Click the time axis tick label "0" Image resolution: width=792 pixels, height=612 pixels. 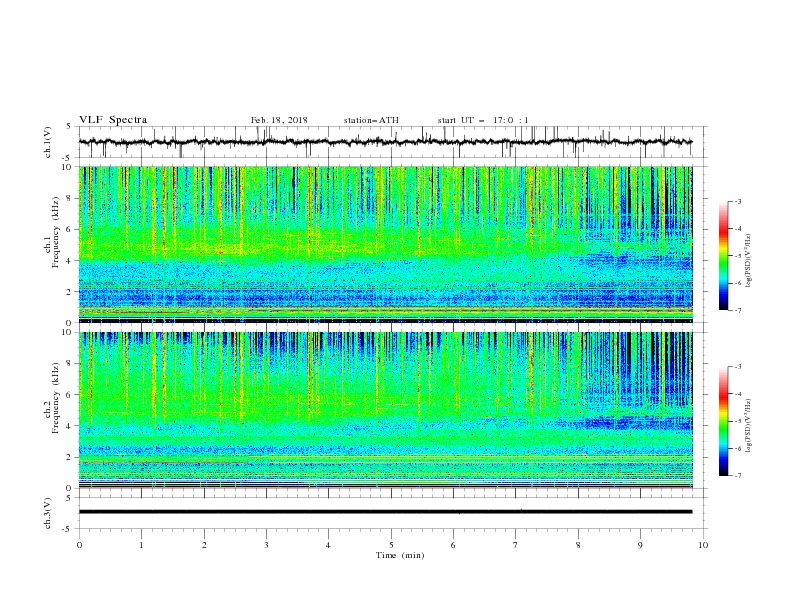79,545
